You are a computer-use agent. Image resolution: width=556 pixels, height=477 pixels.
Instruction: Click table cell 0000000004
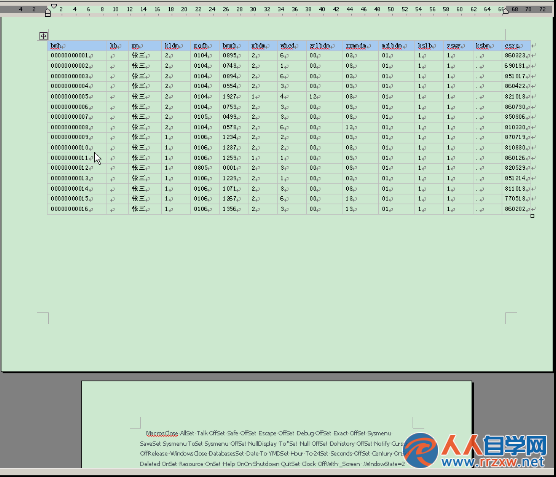pyautogui.click(x=77, y=86)
